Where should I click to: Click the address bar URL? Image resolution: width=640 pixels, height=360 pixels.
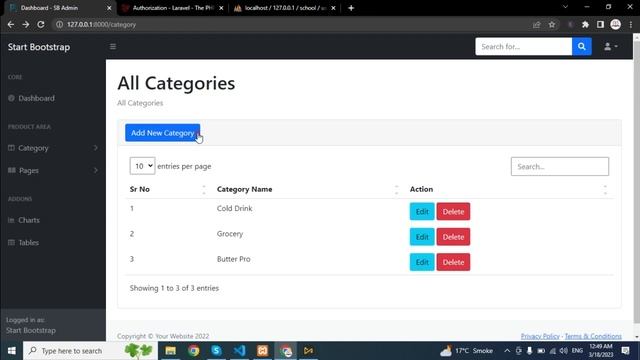(x=101, y=24)
